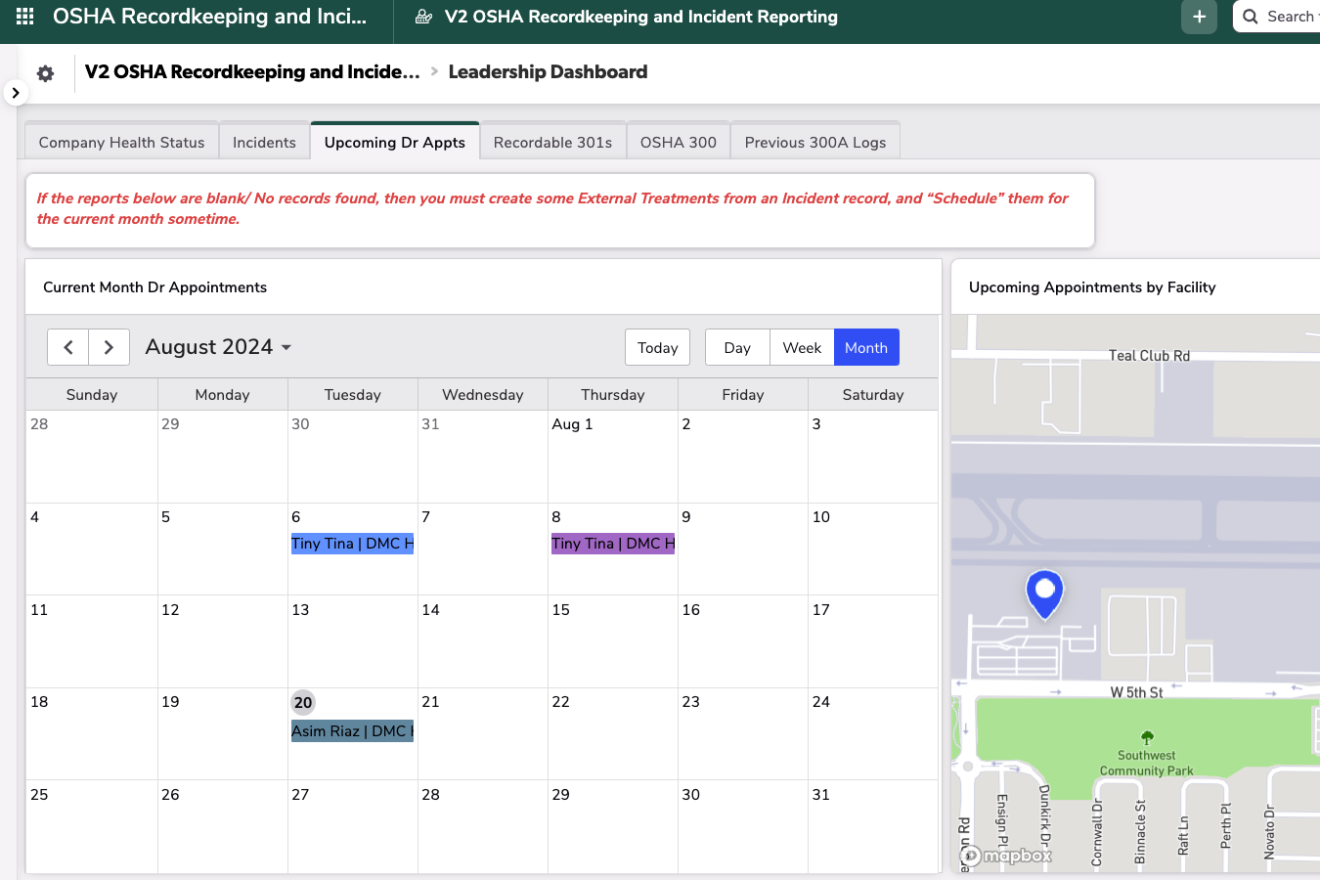Viewport: 1320px width, 880px height.
Task: Click the settings gear icon
Action: pyautogui.click(x=45, y=73)
